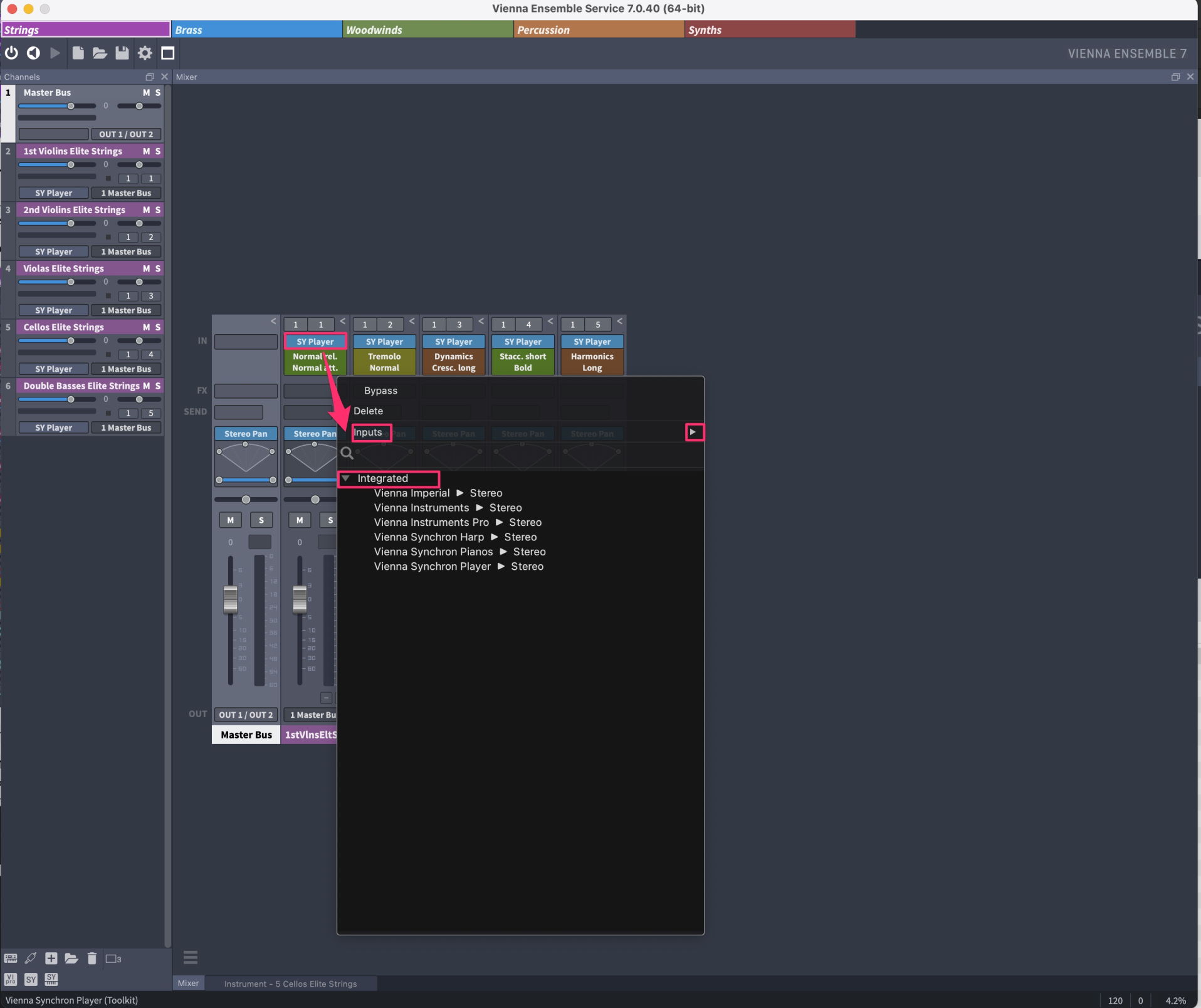Click the channel layout icon labeled 3
Viewport: 1201px width, 1008px height.
[x=113, y=958]
